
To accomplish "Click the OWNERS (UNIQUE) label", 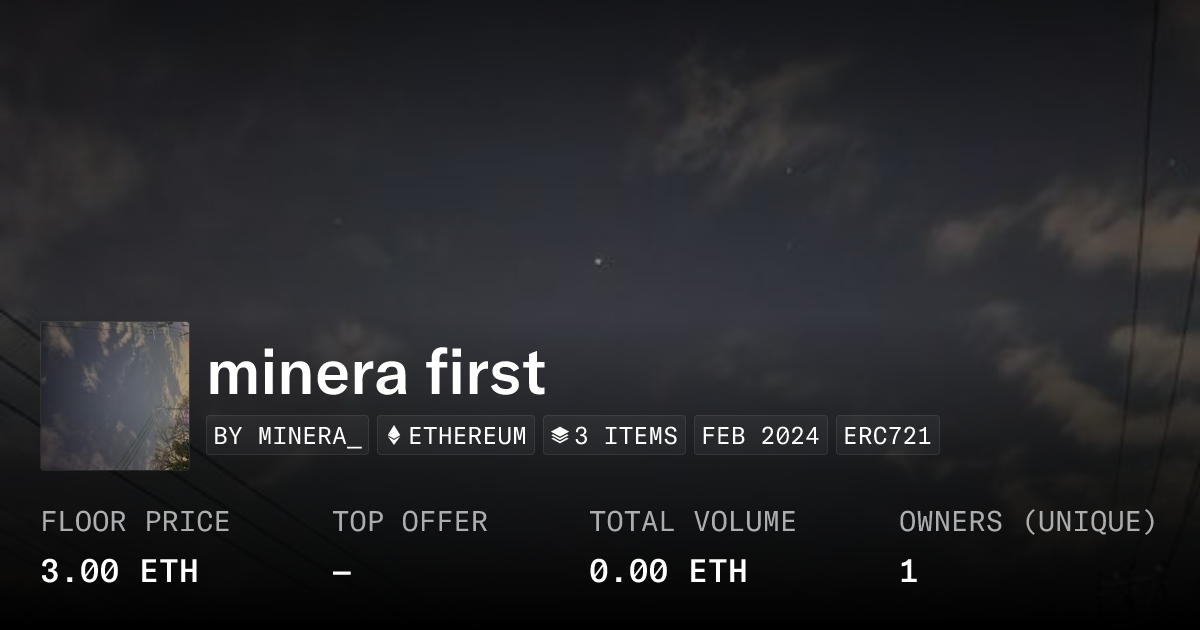I will (1028, 522).
